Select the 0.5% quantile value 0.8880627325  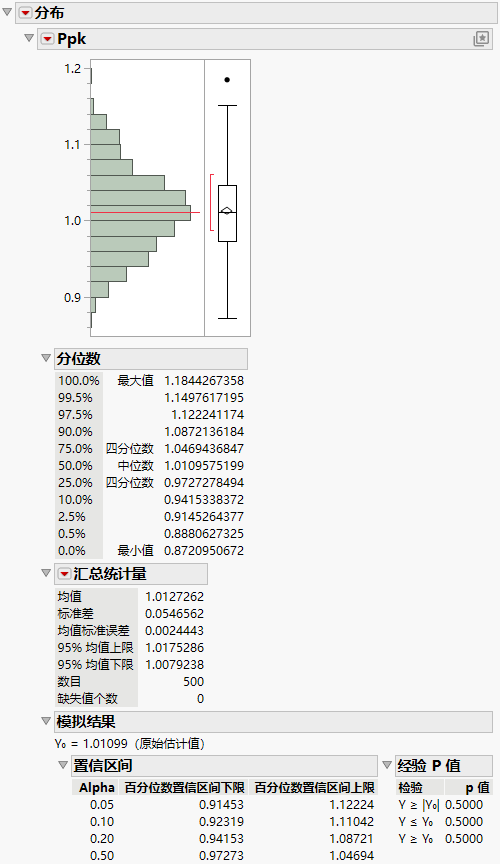click(204, 534)
